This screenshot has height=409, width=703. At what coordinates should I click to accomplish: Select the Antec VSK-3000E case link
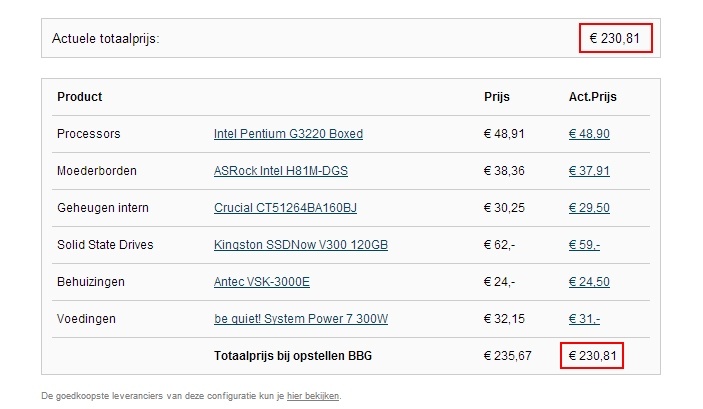pyautogui.click(x=262, y=282)
